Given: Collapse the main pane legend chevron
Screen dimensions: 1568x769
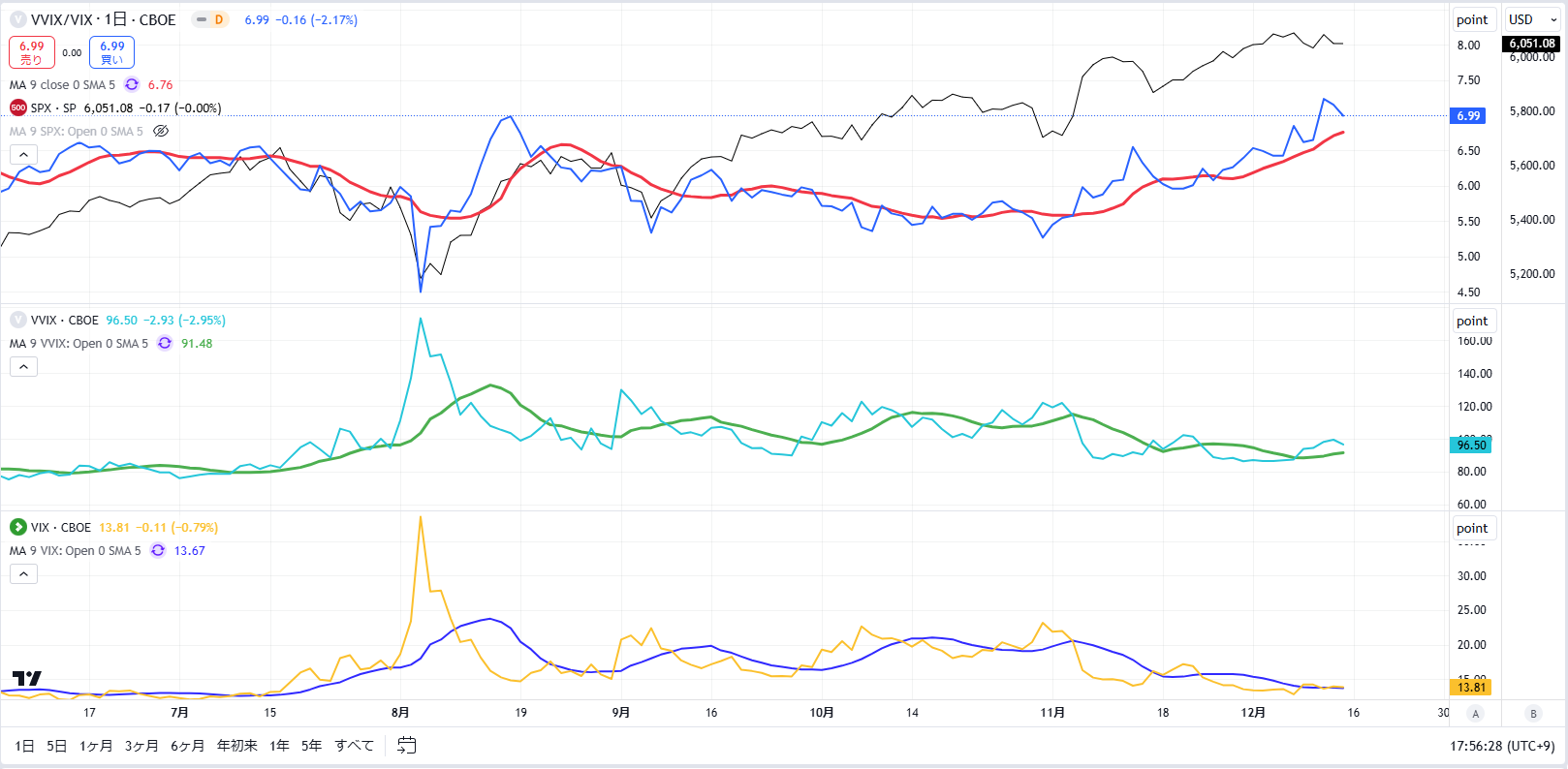Looking at the screenshot, I should 23,154.
